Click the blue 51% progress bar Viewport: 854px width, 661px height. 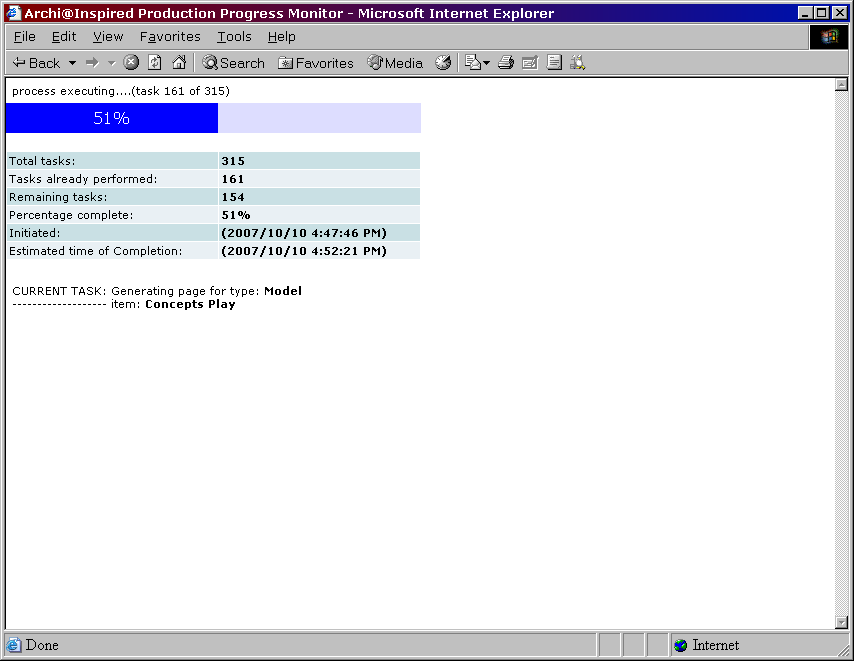112,118
